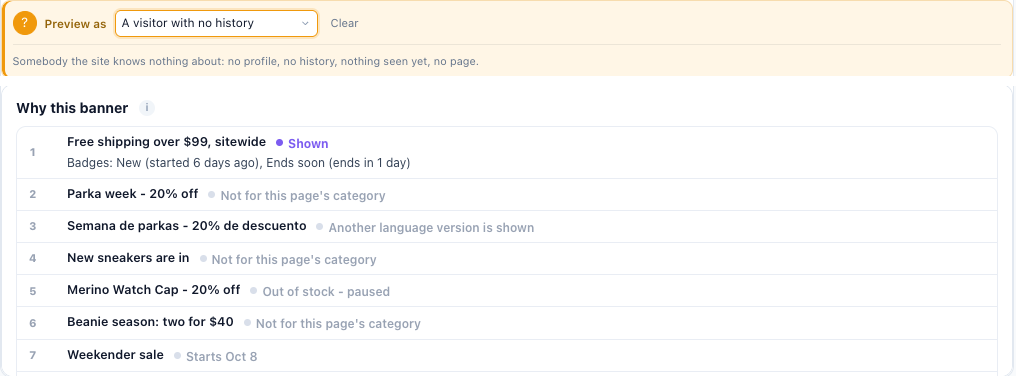Screen dimensions: 1016x376
Task: Click the visitor description text under Preview as
Action: click(246, 62)
